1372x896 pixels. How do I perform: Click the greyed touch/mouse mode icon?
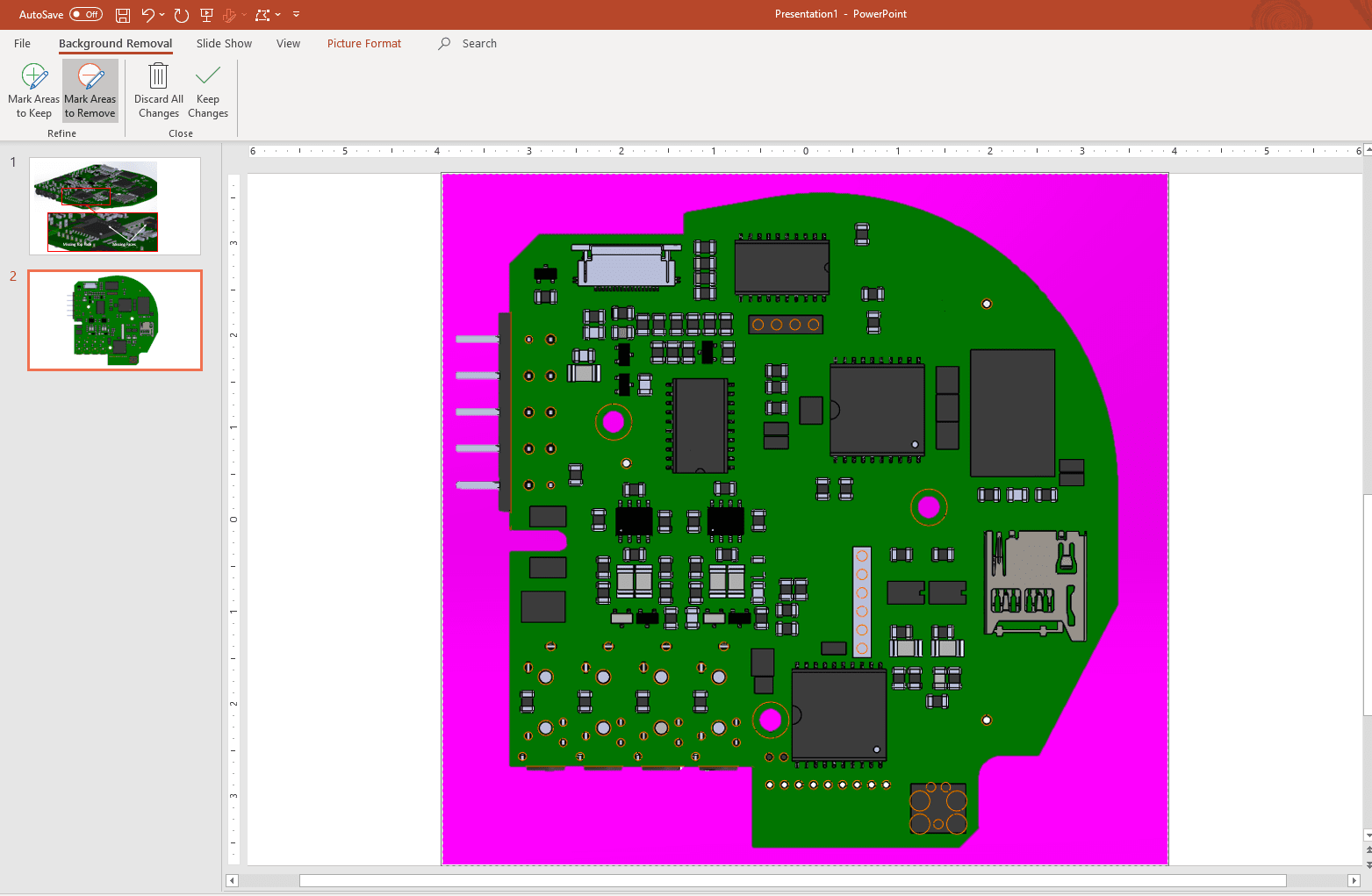[x=229, y=15]
